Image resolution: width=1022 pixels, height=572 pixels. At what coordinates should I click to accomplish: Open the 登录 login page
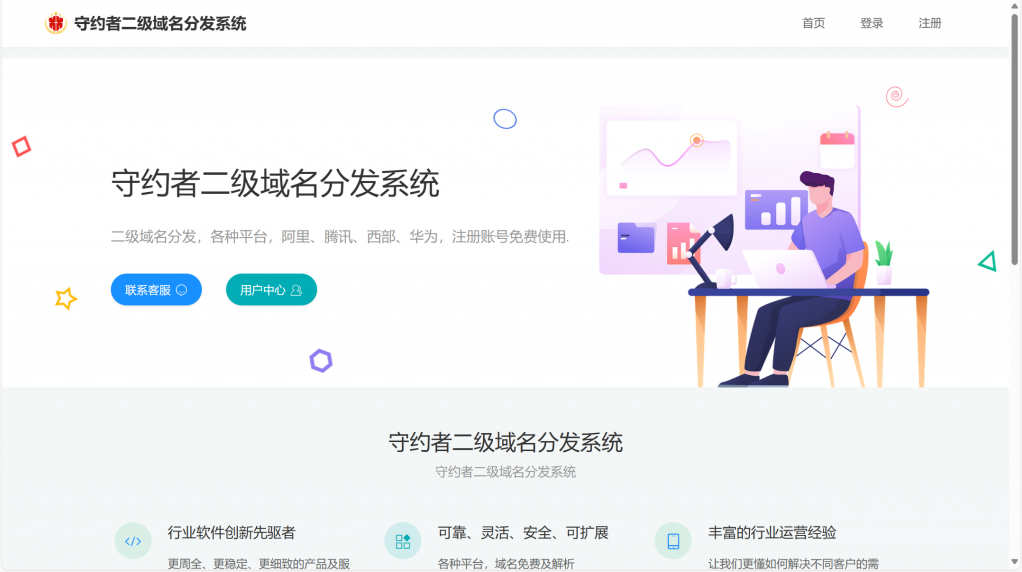pyautogui.click(x=871, y=23)
